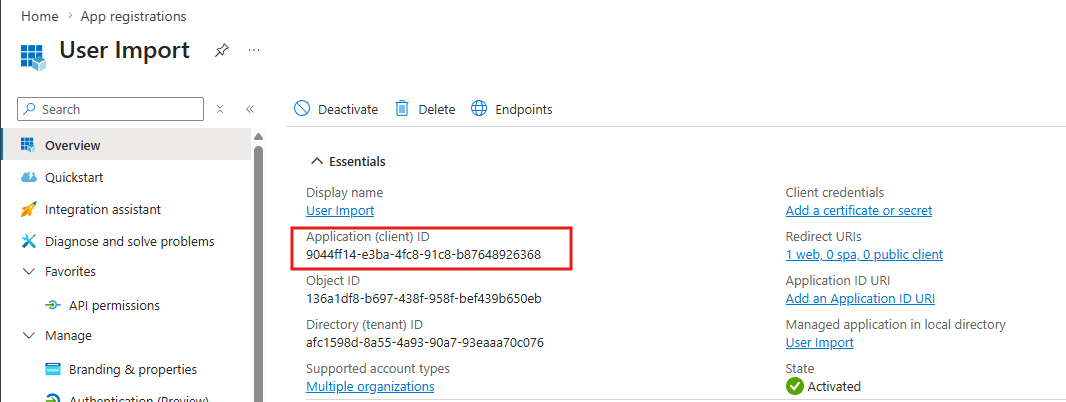
Task: Click Add a certificate or secret
Action: tap(859, 211)
